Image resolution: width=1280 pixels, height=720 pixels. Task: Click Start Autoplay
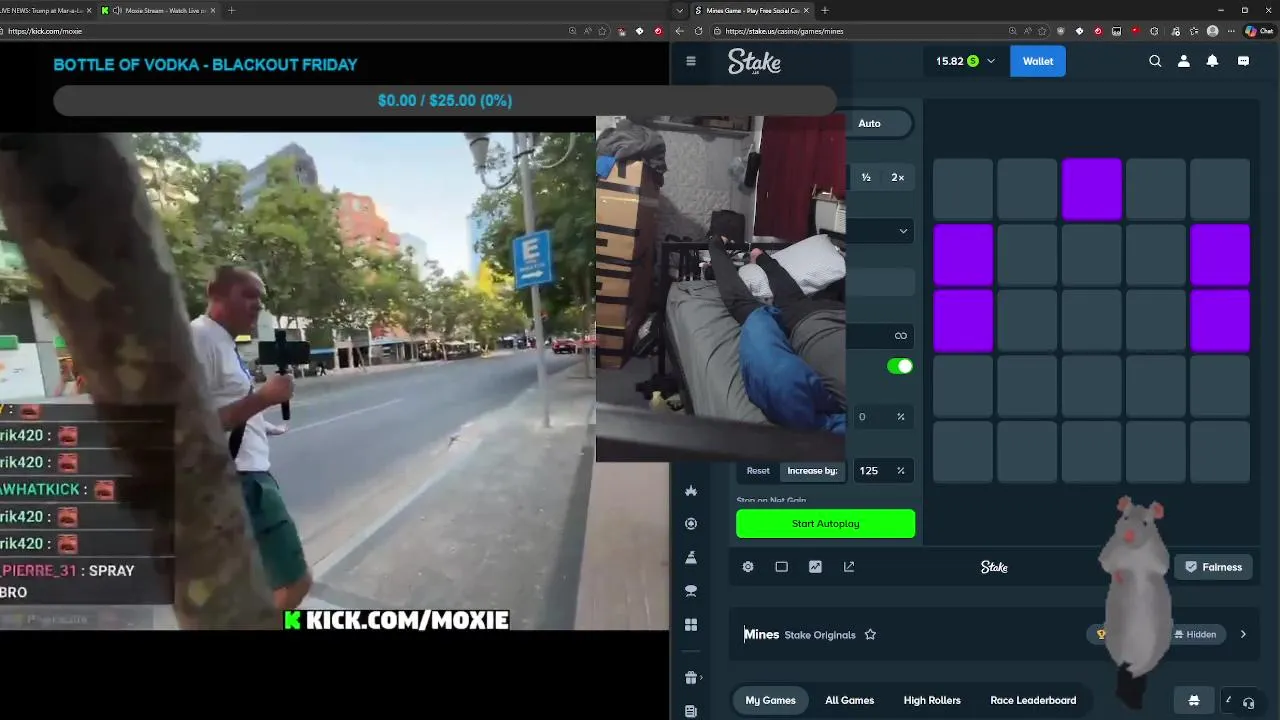(825, 524)
